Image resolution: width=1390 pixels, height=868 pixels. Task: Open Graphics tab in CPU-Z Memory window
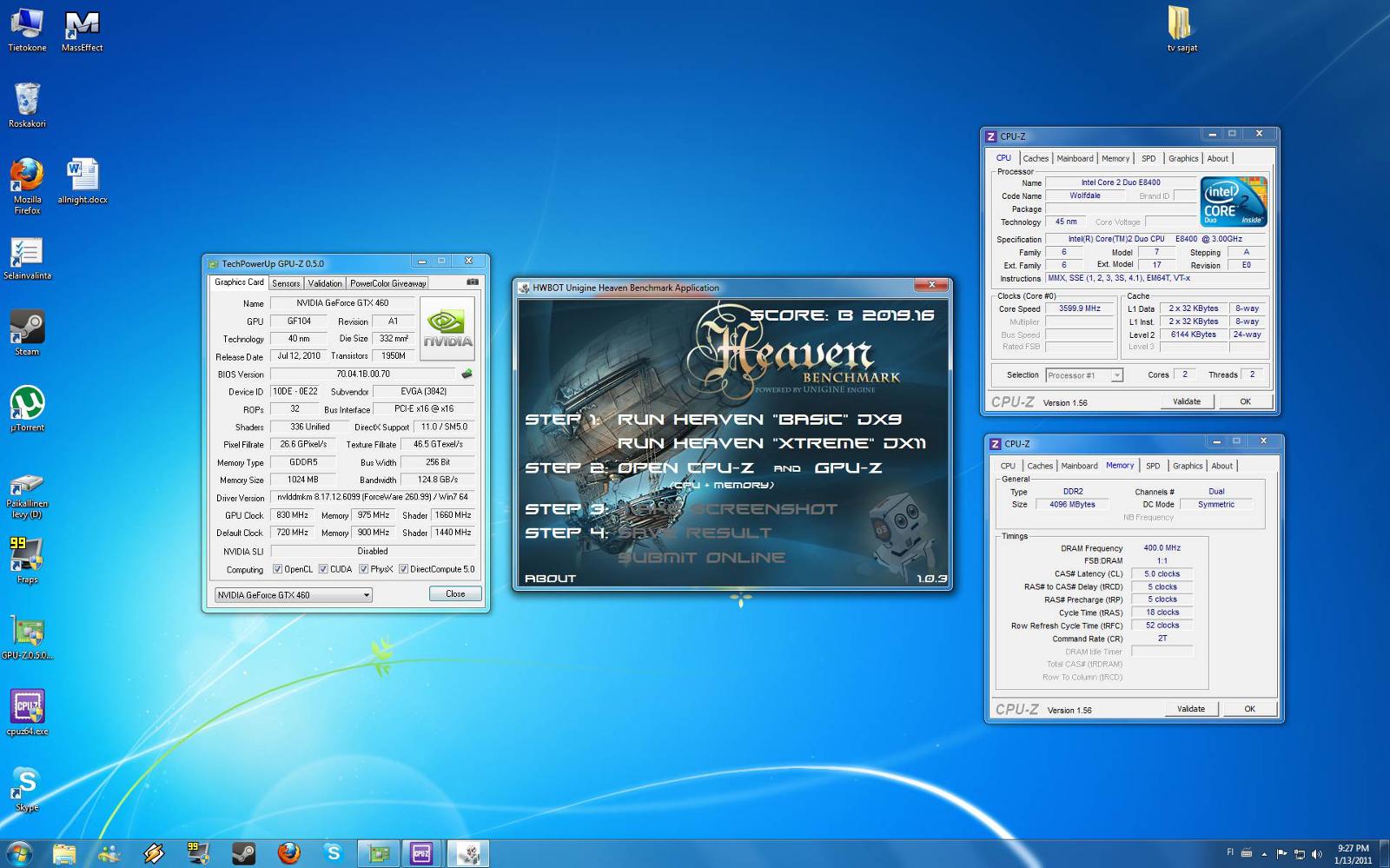point(1188,466)
